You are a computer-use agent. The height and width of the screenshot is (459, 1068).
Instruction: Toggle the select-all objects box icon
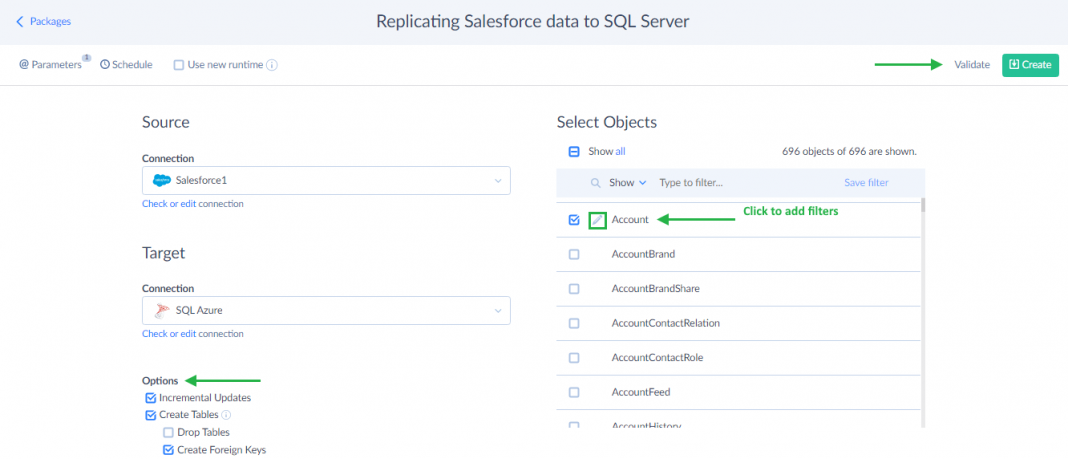[574, 152]
